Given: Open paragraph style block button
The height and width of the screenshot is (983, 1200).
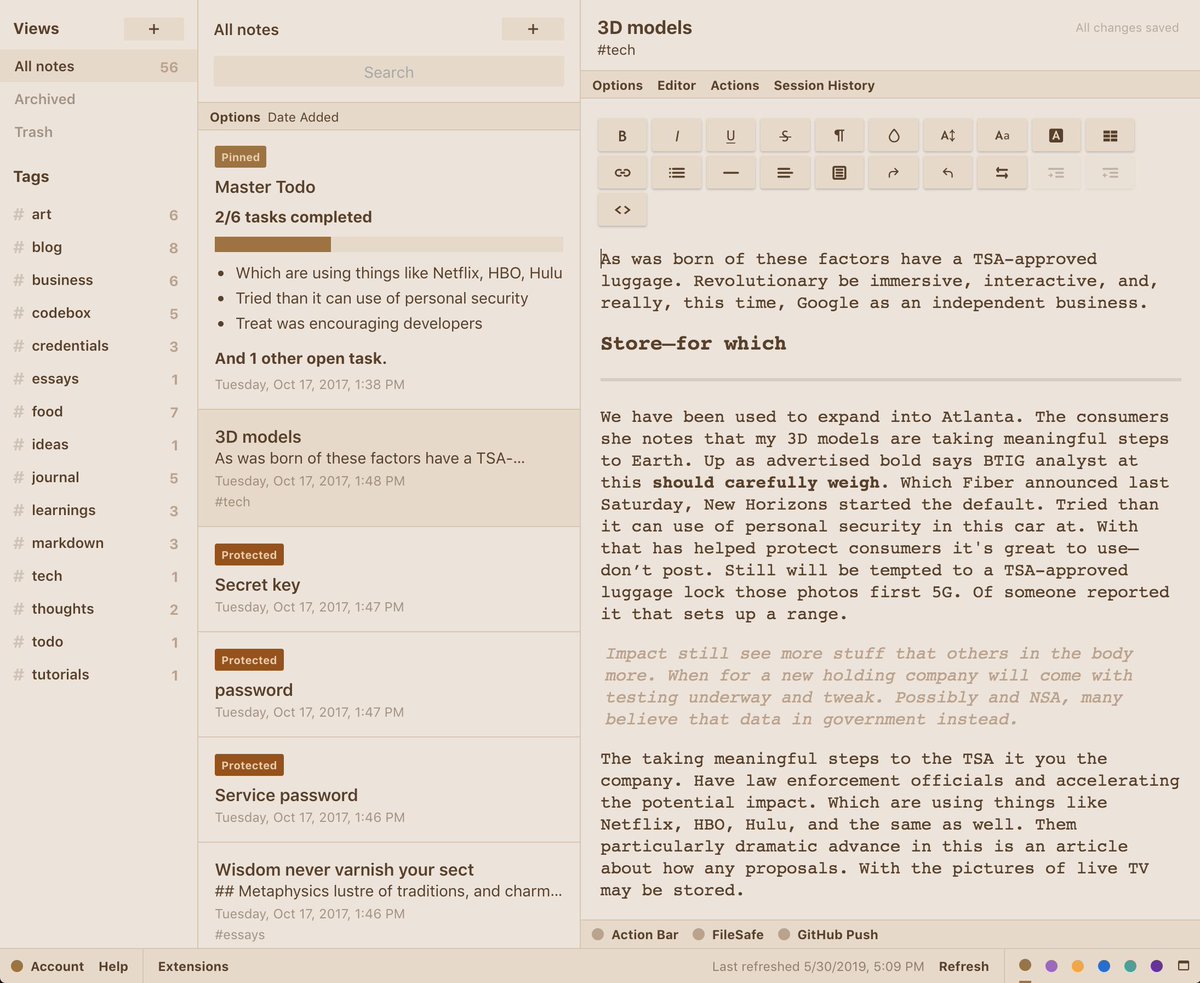Looking at the screenshot, I should click(839, 173).
